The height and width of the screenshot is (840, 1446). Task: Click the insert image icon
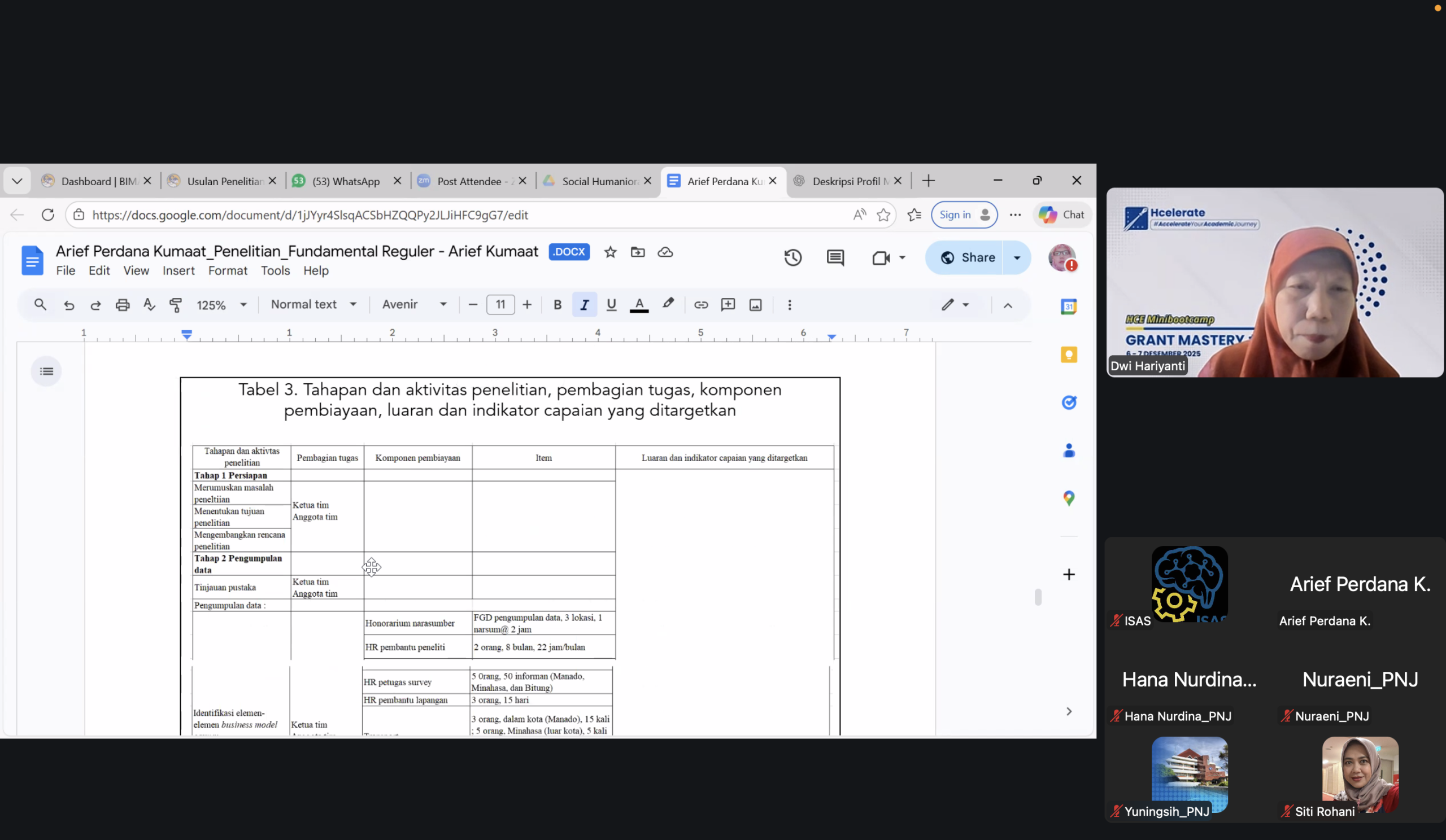(755, 304)
